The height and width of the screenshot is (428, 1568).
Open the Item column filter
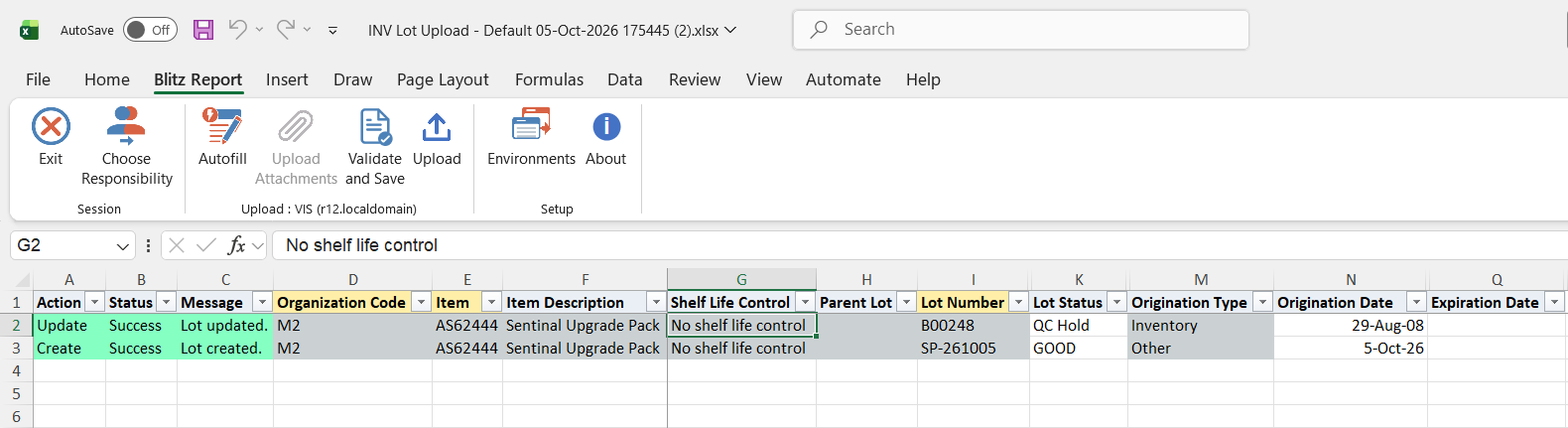click(491, 302)
